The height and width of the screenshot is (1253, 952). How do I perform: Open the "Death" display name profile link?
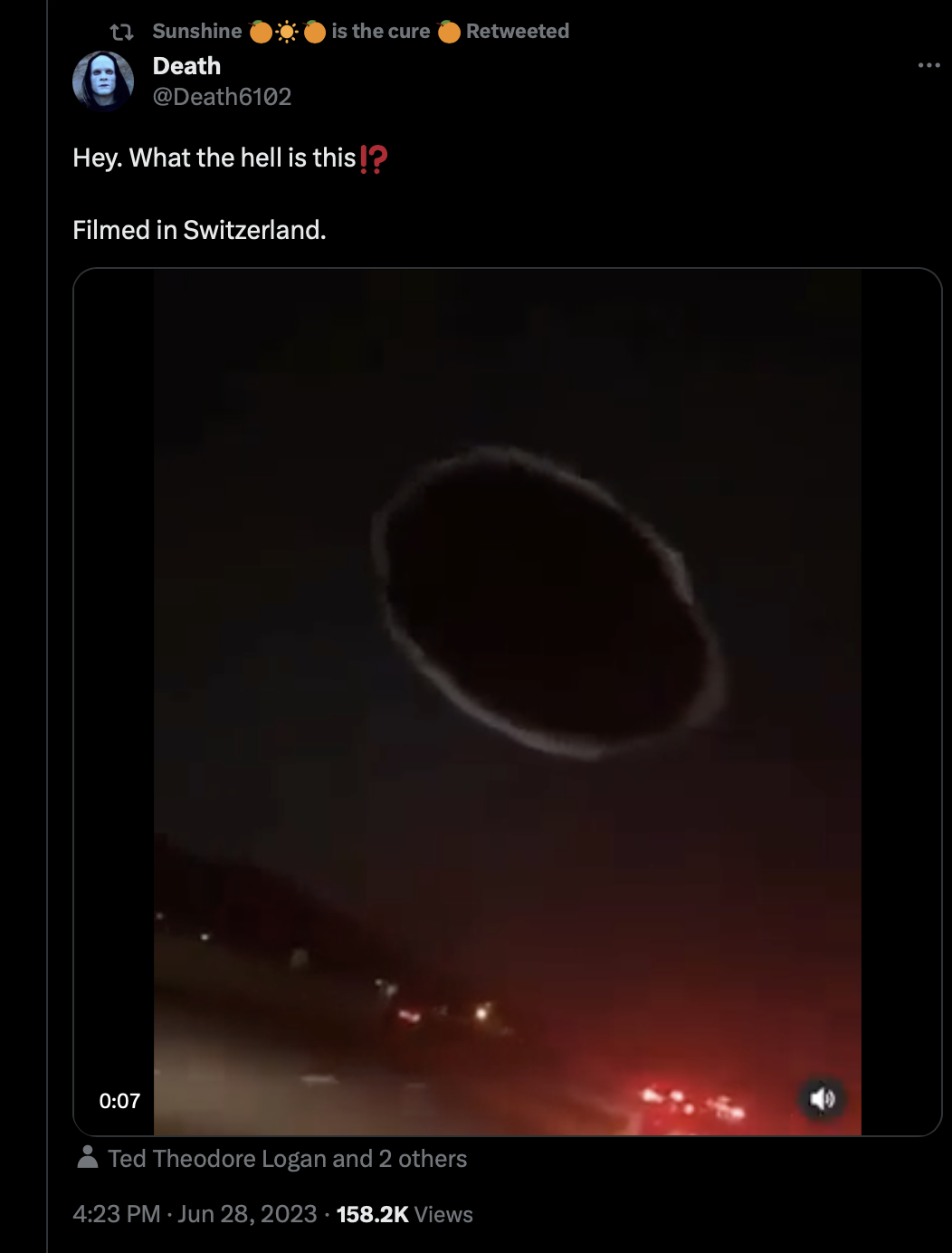[x=186, y=66]
